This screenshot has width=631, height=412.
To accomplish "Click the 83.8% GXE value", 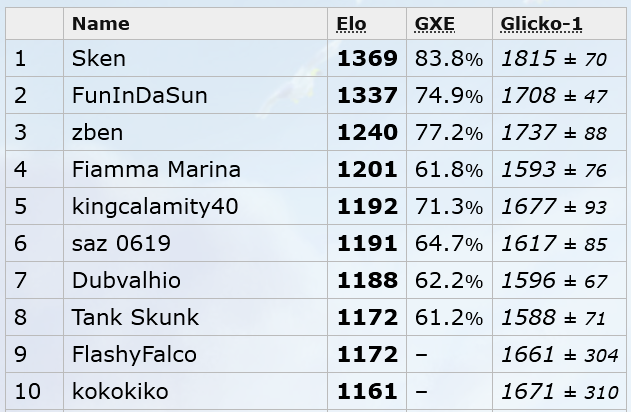I will pos(449,59).
